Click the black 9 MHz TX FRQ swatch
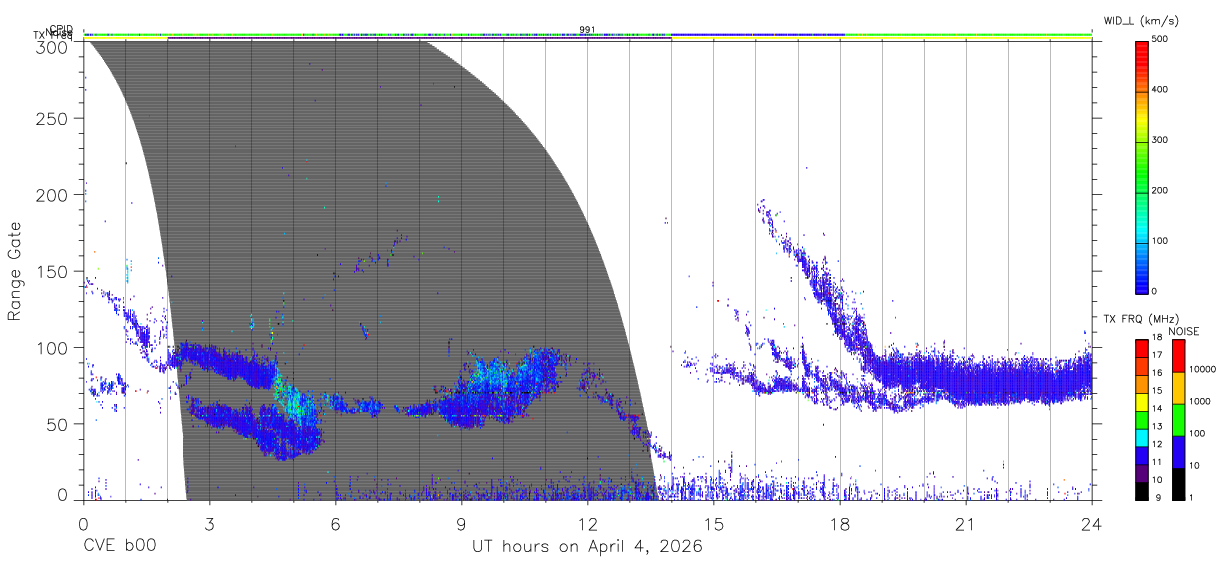1228x567 pixels. point(1141,490)
